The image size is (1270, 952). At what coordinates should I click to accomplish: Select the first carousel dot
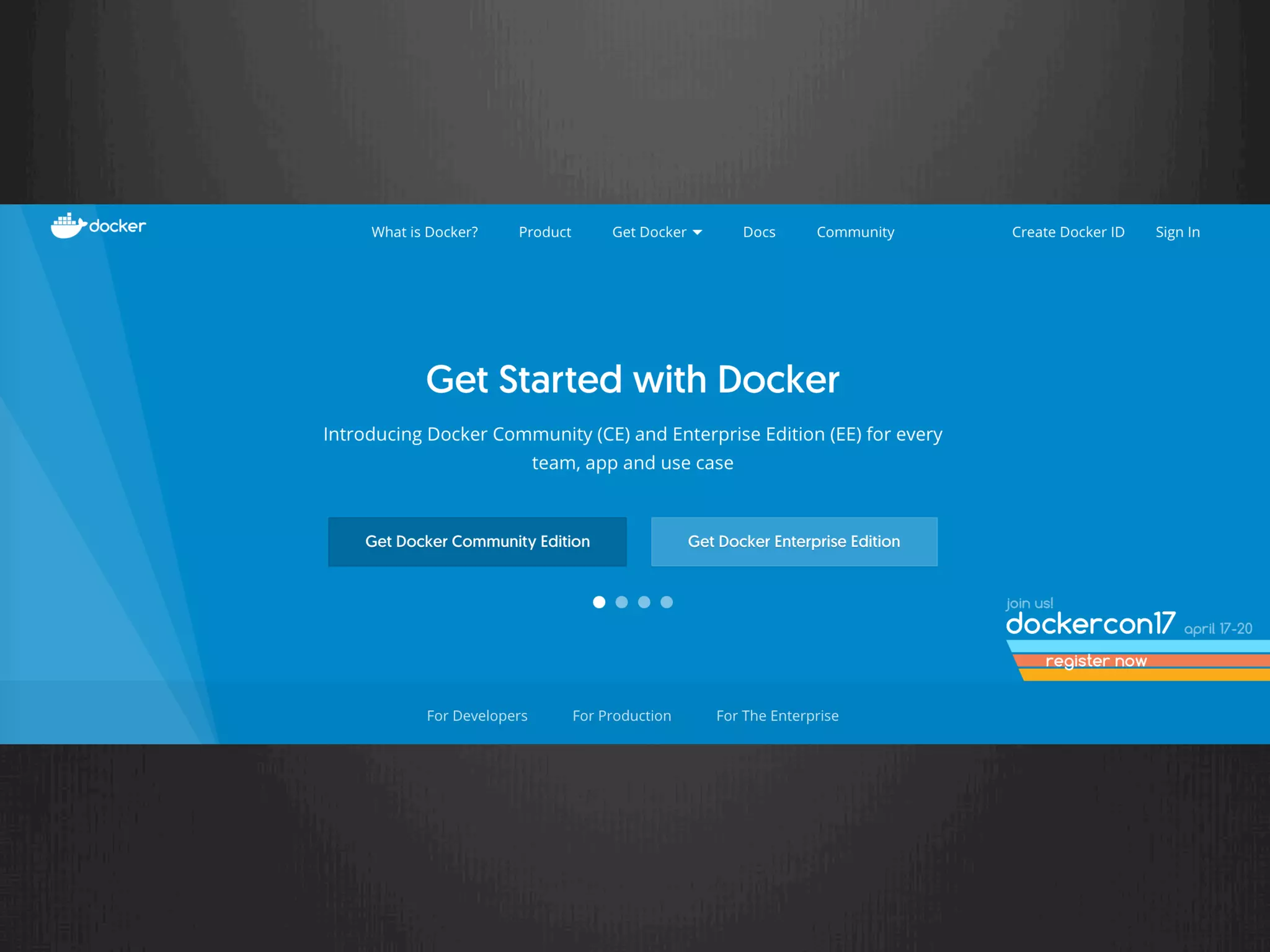[599, 602]
